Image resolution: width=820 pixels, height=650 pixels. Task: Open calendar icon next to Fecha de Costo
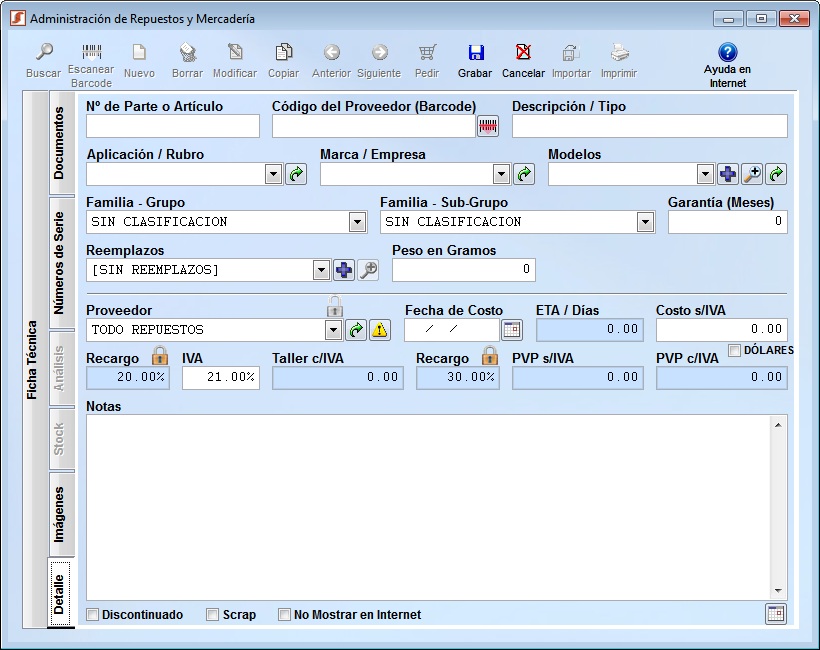(x=511, y=330)
